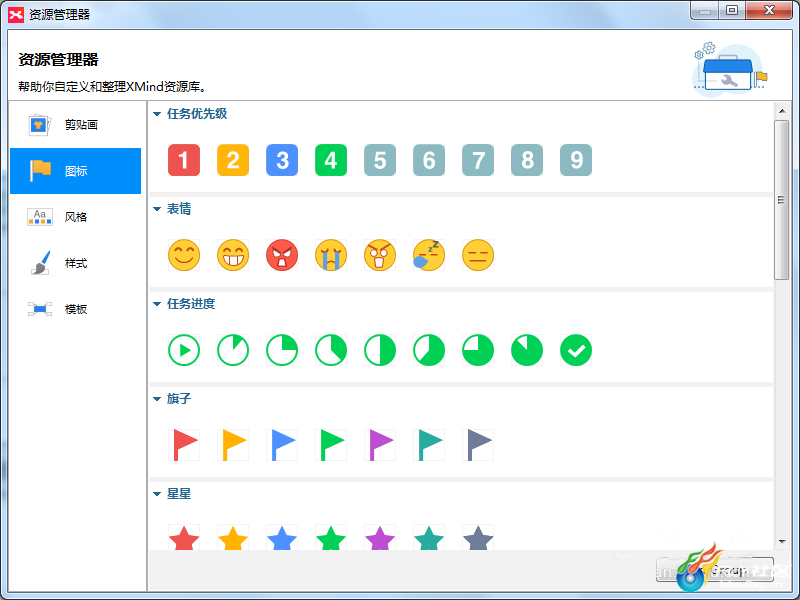Select the red flag marker
This screenshot has height=600, width=800.
coord(184,445)
